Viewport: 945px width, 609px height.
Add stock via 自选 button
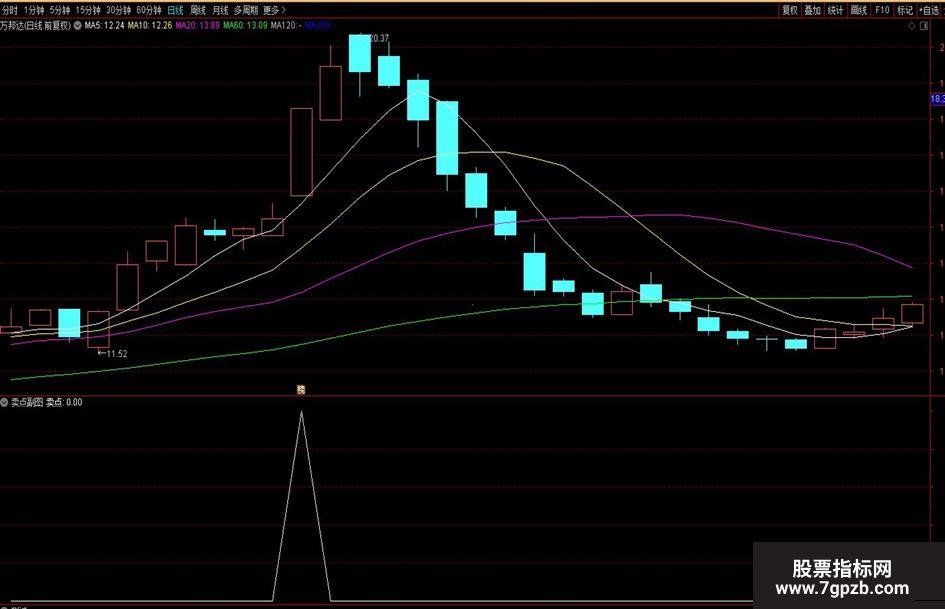(929, 10)
